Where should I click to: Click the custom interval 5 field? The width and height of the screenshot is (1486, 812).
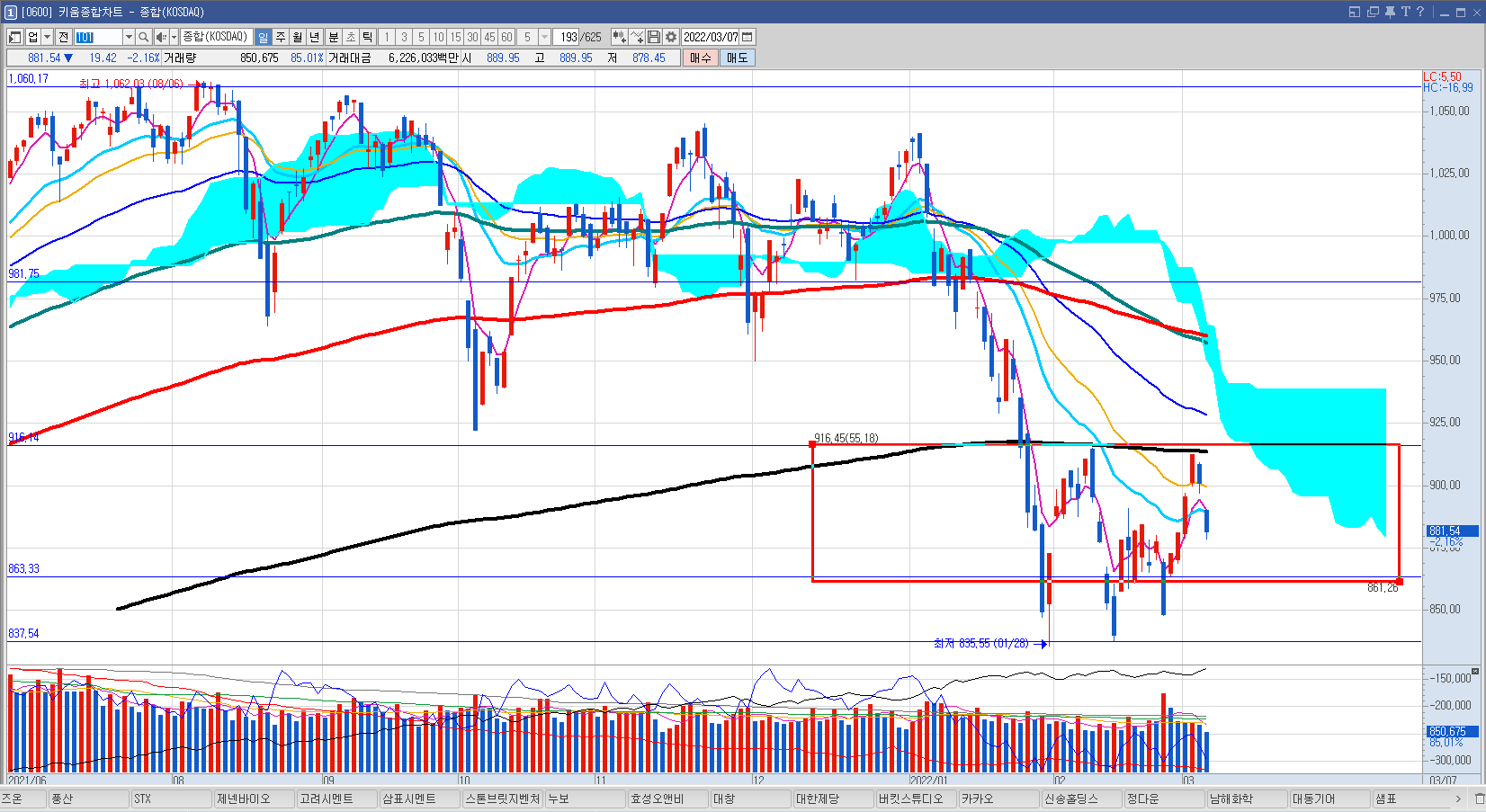(527, 37)
